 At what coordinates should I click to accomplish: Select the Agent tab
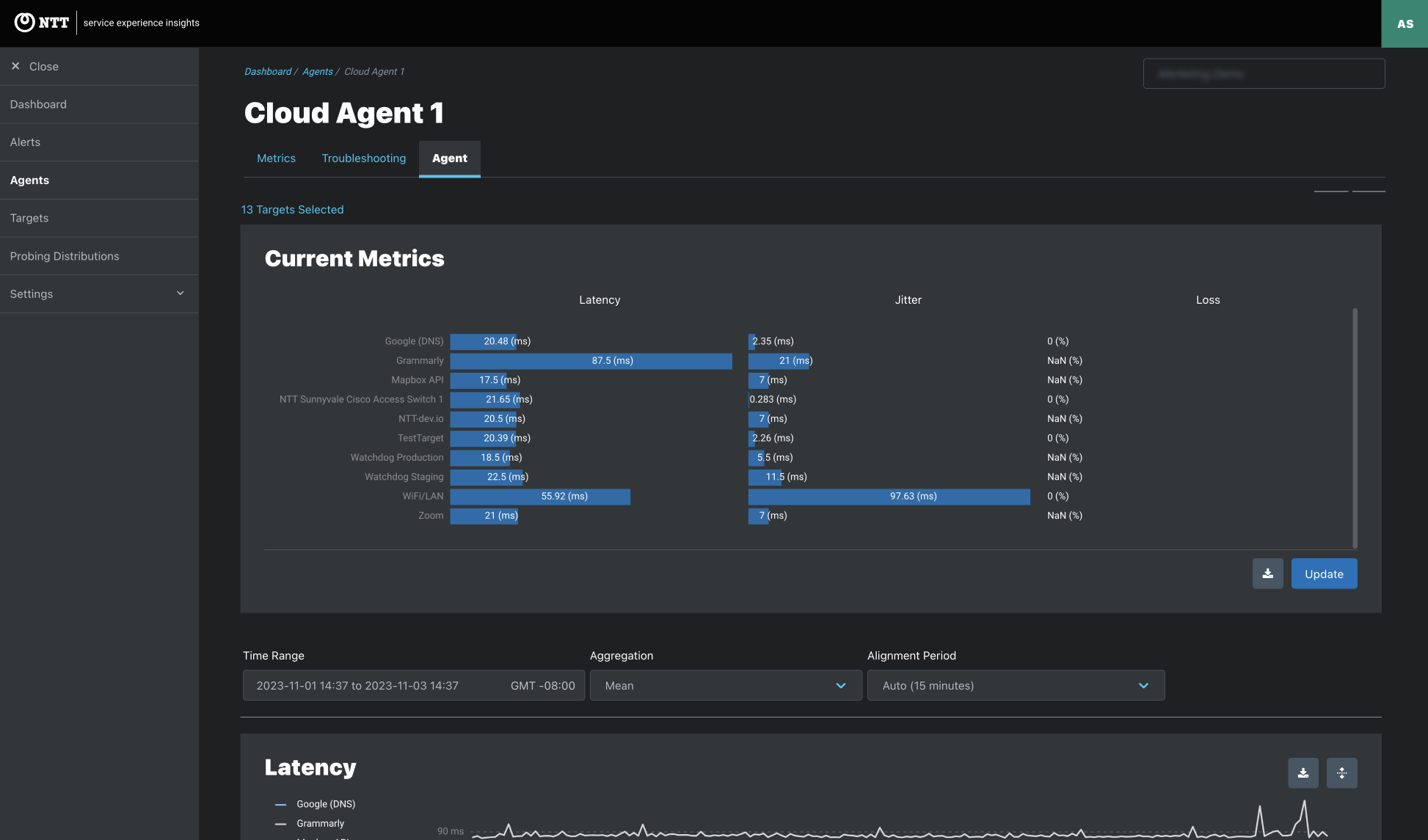pos(450,158)
